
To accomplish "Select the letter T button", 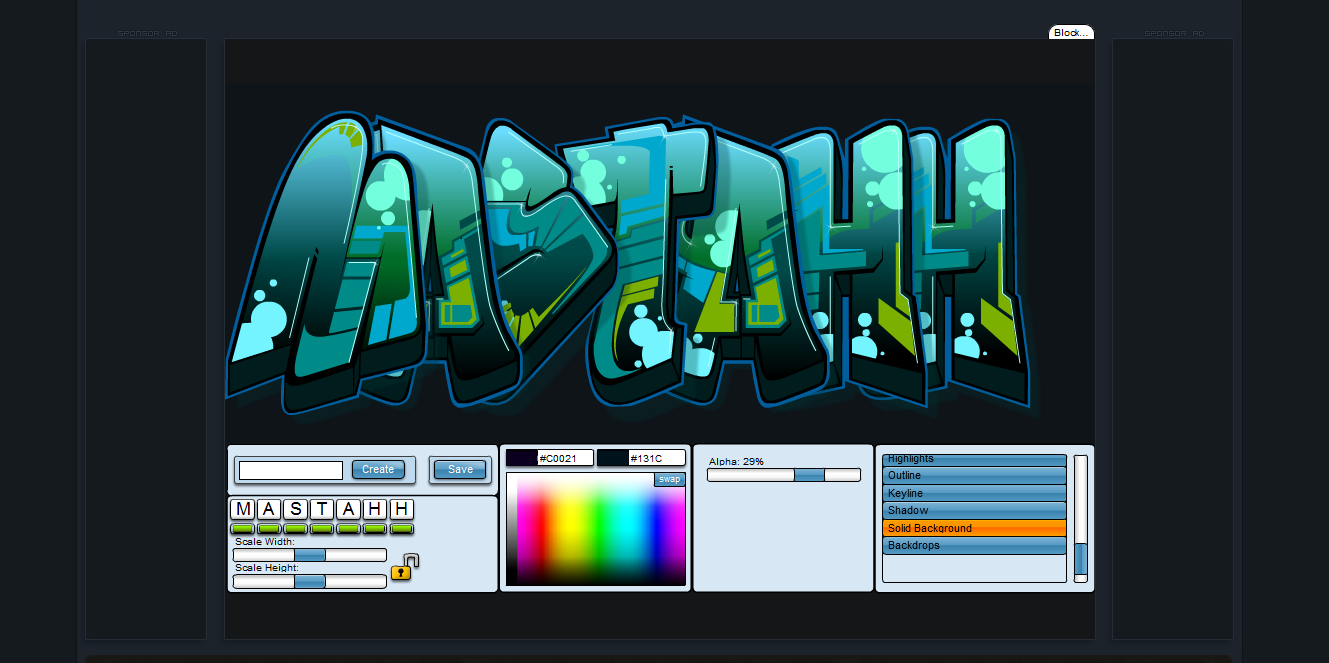I will click(x=322, y=509).
